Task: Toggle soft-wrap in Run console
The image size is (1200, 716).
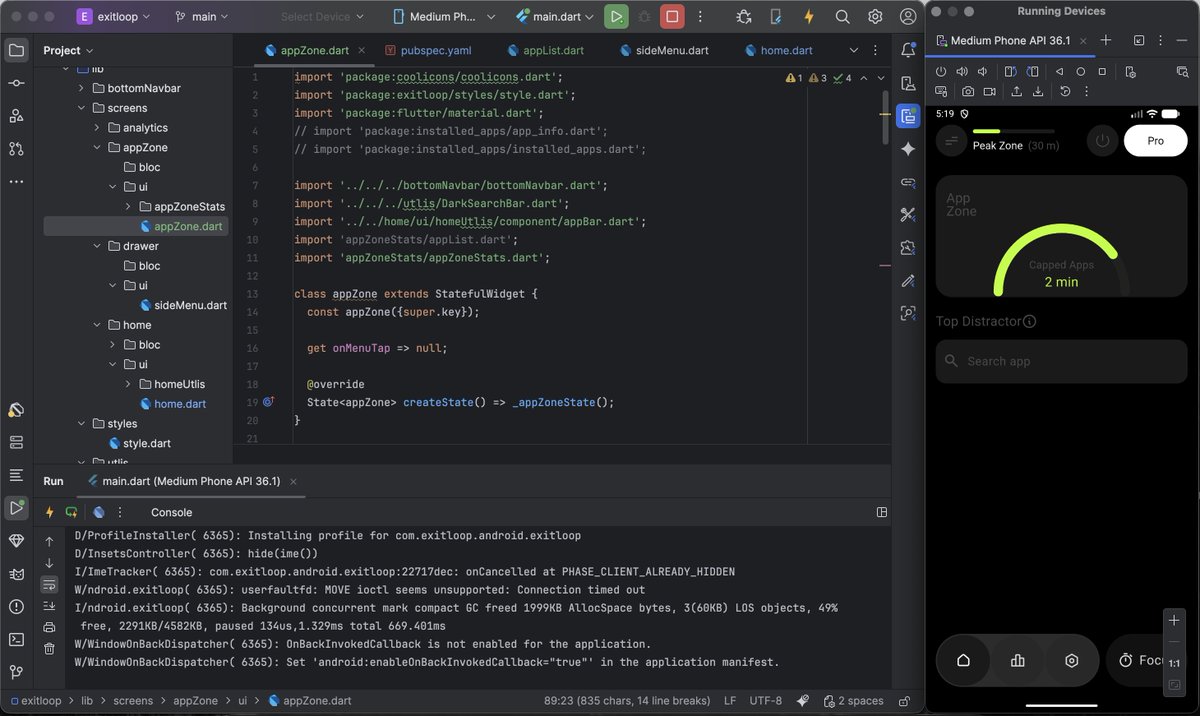Action: (x=49, y=584)
